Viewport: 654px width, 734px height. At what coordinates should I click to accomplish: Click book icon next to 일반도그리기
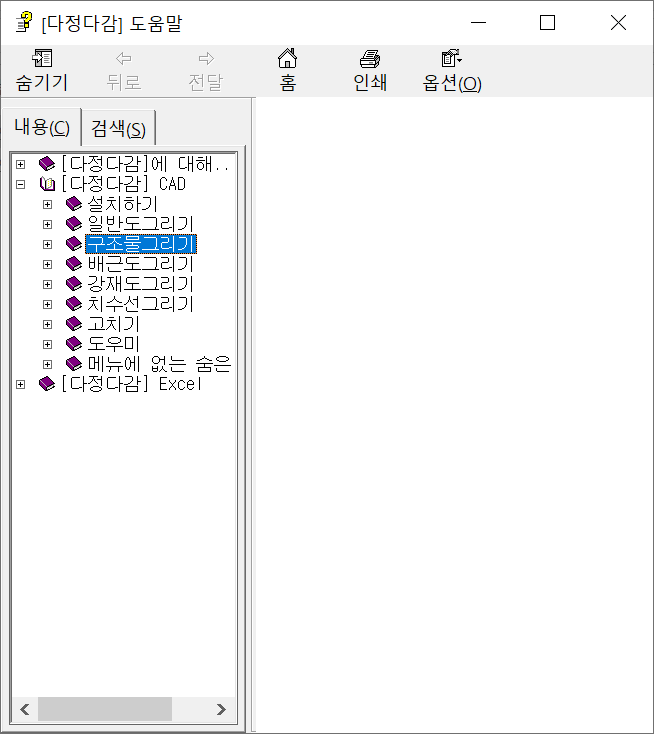pyautogui.click(x=74, y=224)
